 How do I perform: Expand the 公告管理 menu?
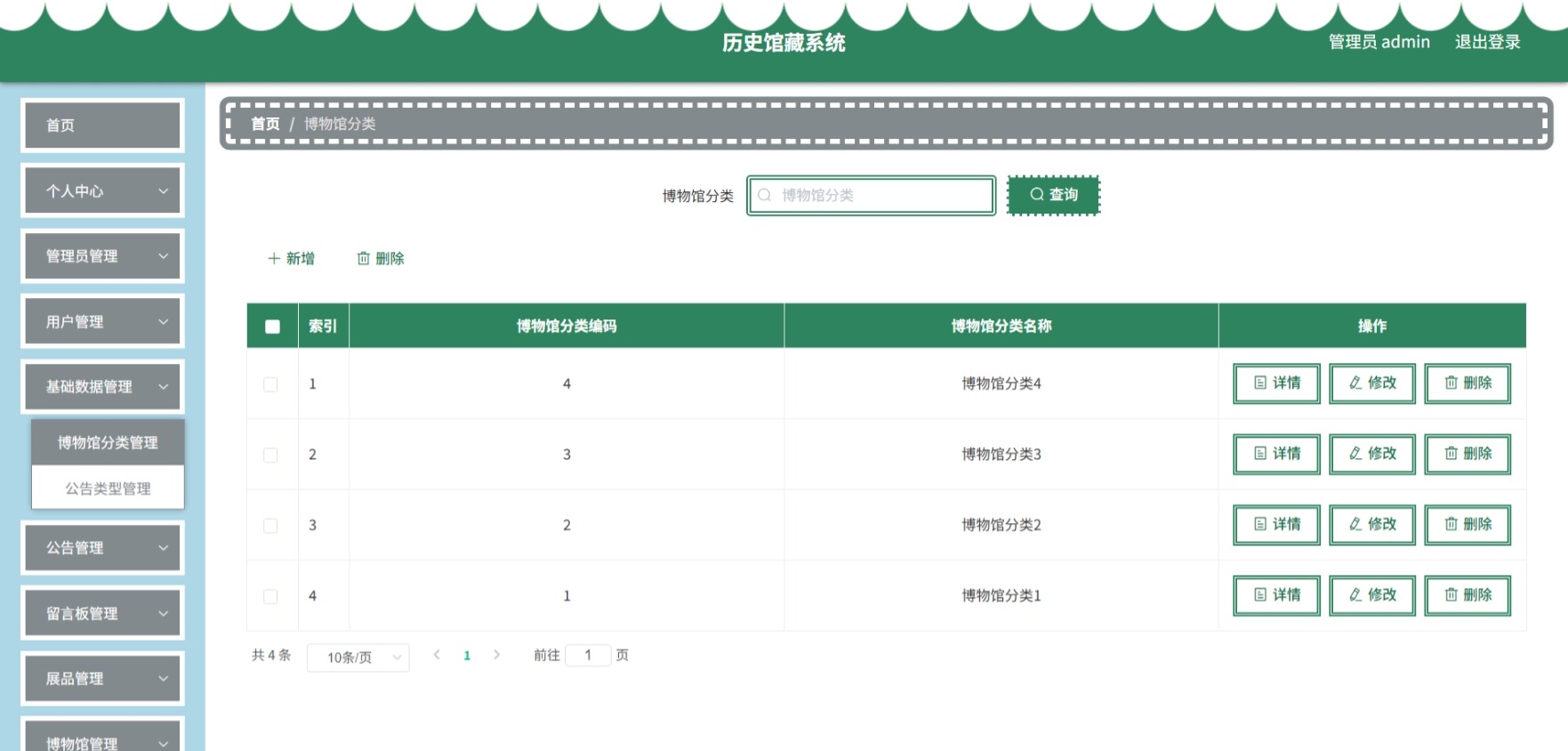[x=102, y=547]
